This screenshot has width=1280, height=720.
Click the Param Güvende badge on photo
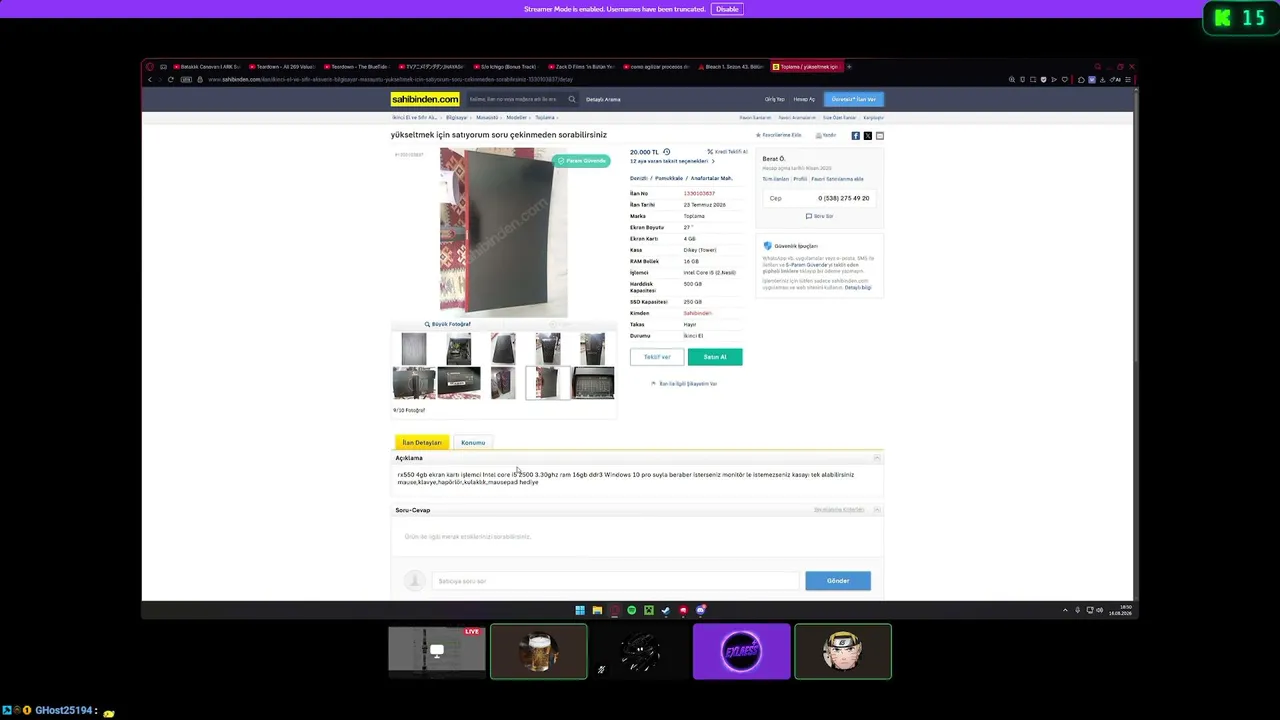pyautogui.click(x=582, y=160)
